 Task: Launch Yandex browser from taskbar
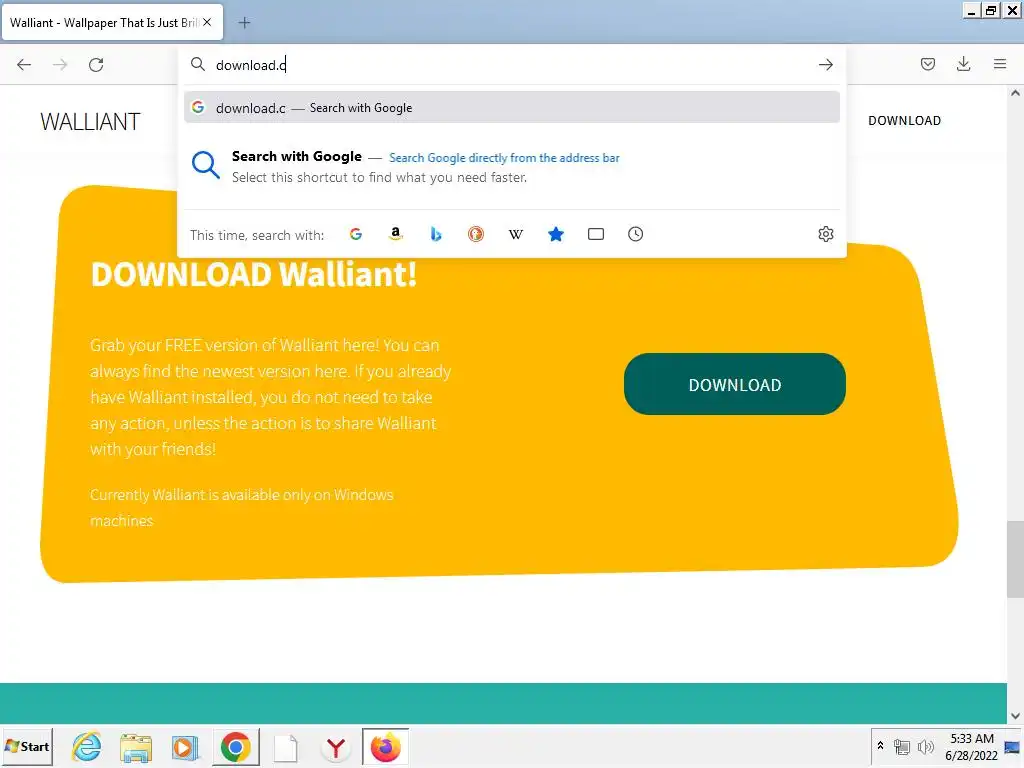(336, 747)
